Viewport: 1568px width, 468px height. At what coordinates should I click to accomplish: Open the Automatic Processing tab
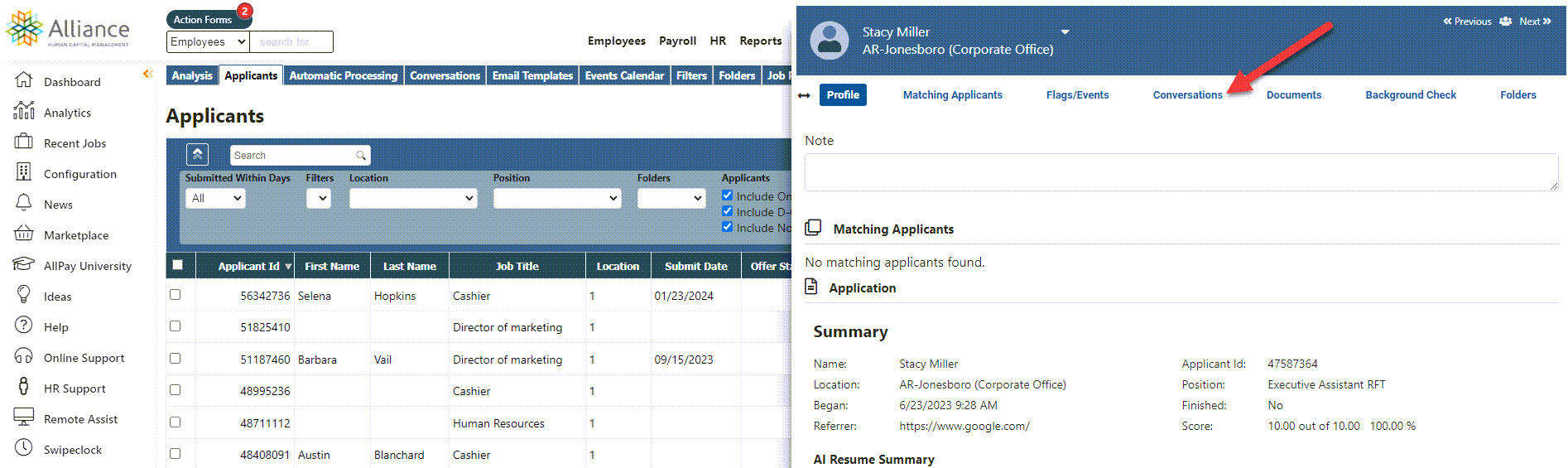344,75
